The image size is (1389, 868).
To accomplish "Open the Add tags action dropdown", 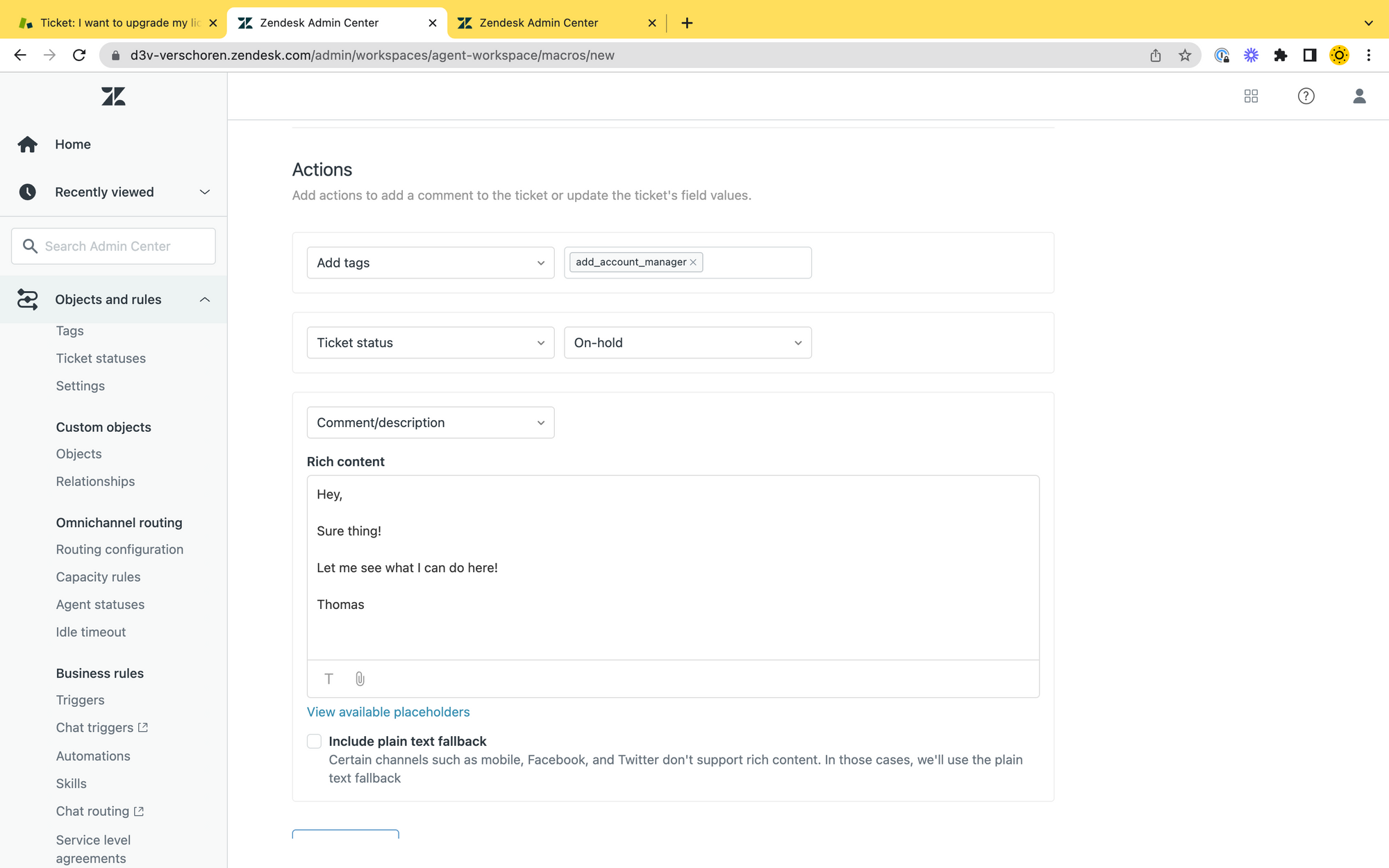I will point(430,262).
